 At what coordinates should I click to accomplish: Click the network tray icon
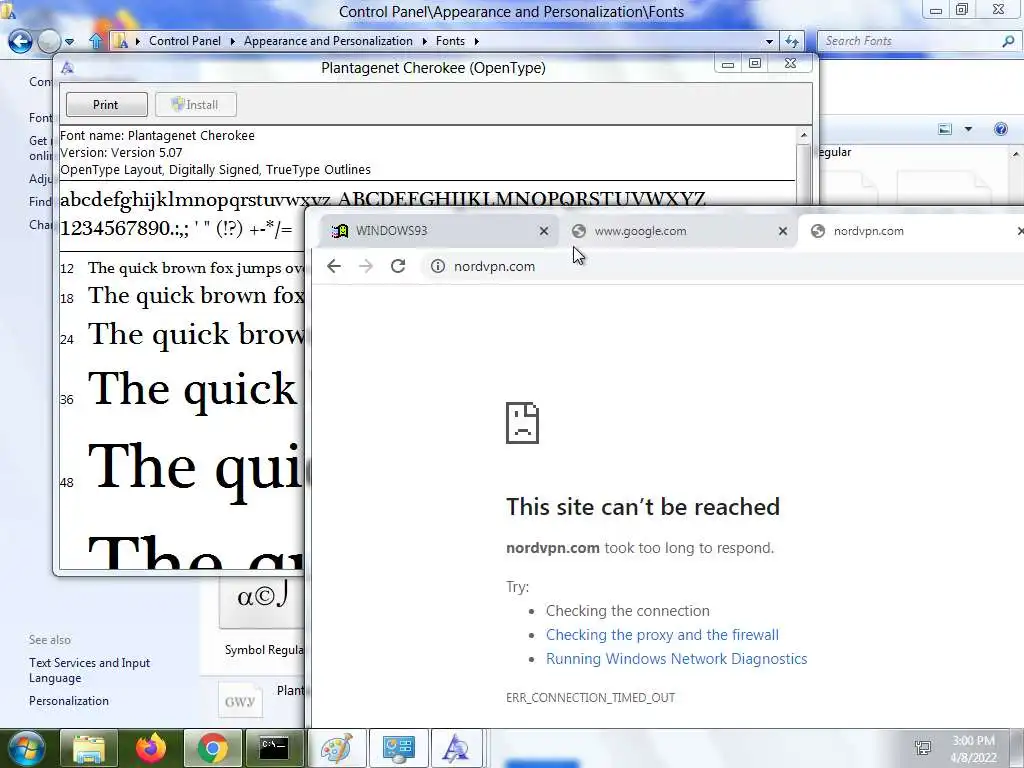tap(923, 749)
